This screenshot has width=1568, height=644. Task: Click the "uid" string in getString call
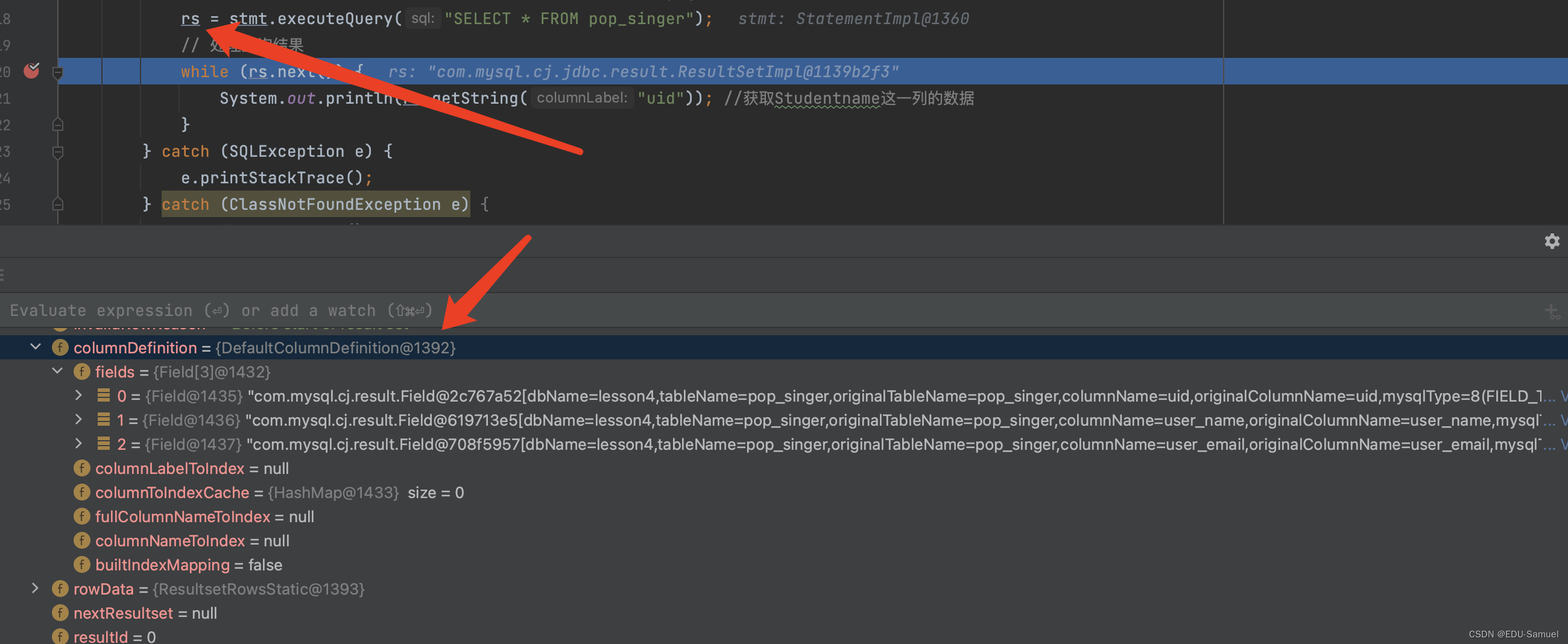(x=660, y=98)
